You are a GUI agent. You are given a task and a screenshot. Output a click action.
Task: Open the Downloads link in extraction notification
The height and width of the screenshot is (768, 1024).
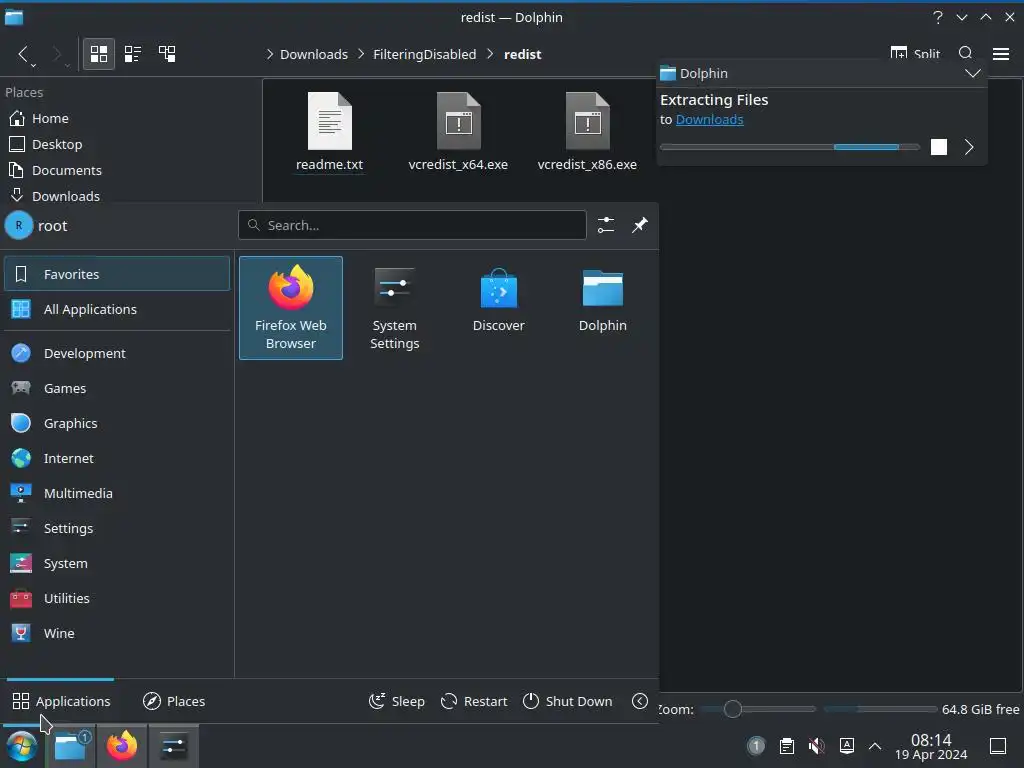pos(709,120)
